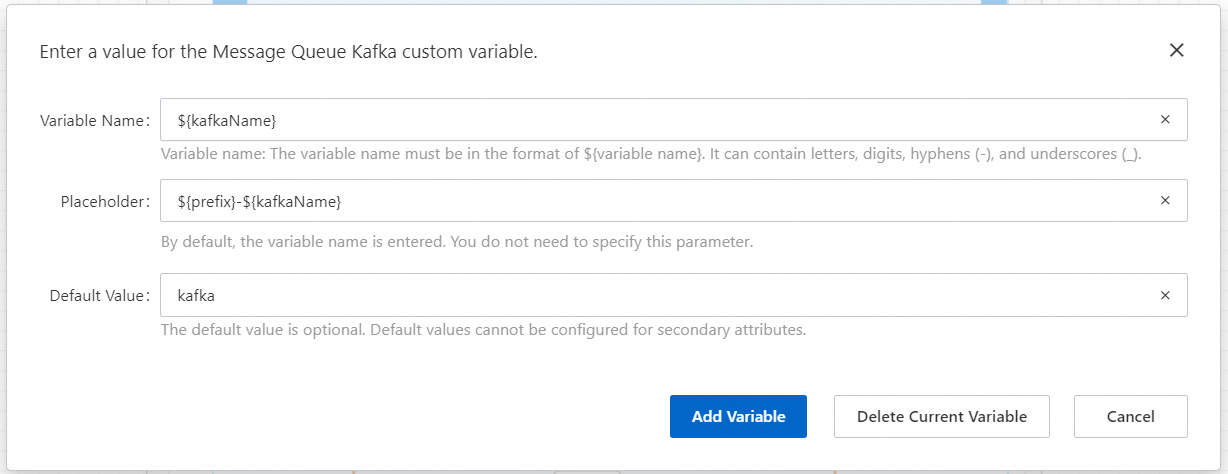Click the Add Variable button
Viewport: 1228px width, 474px height.
(x=738, y=417)
